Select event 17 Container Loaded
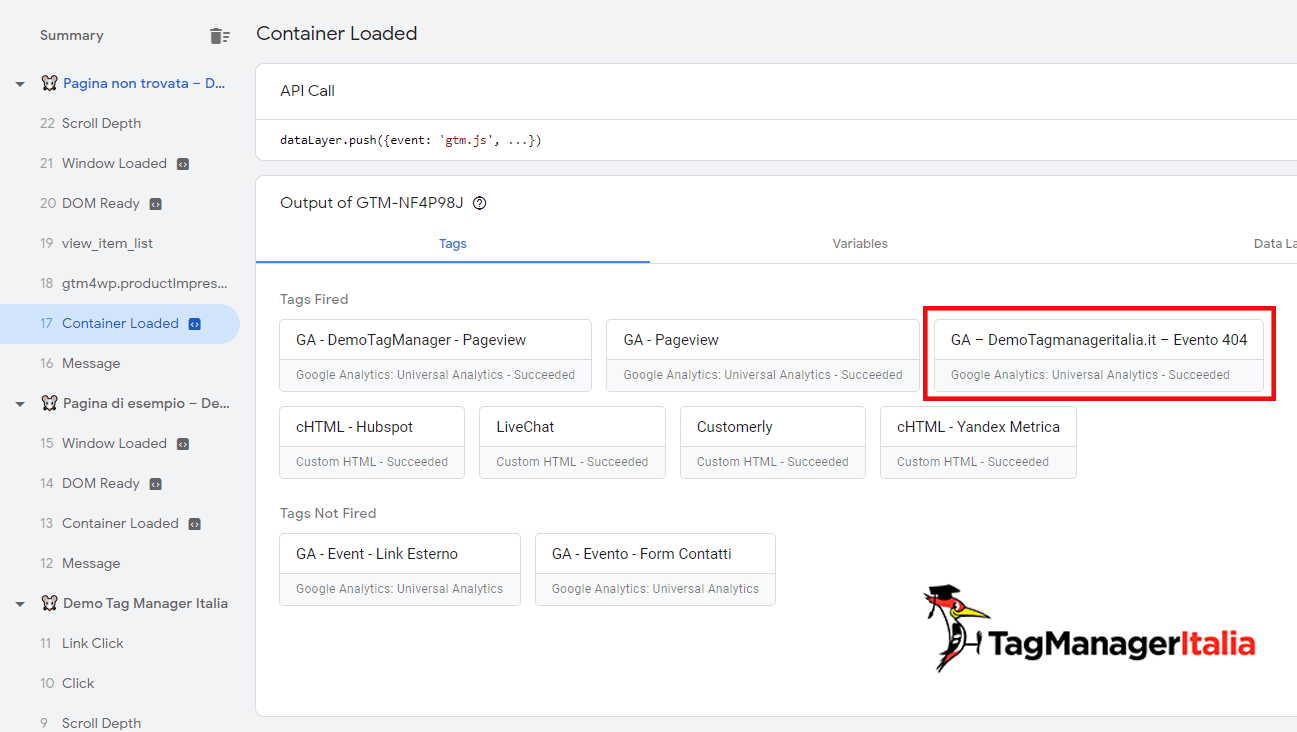Image resolution: width=1297 pixels, height=732 pixels. (120, 323)
